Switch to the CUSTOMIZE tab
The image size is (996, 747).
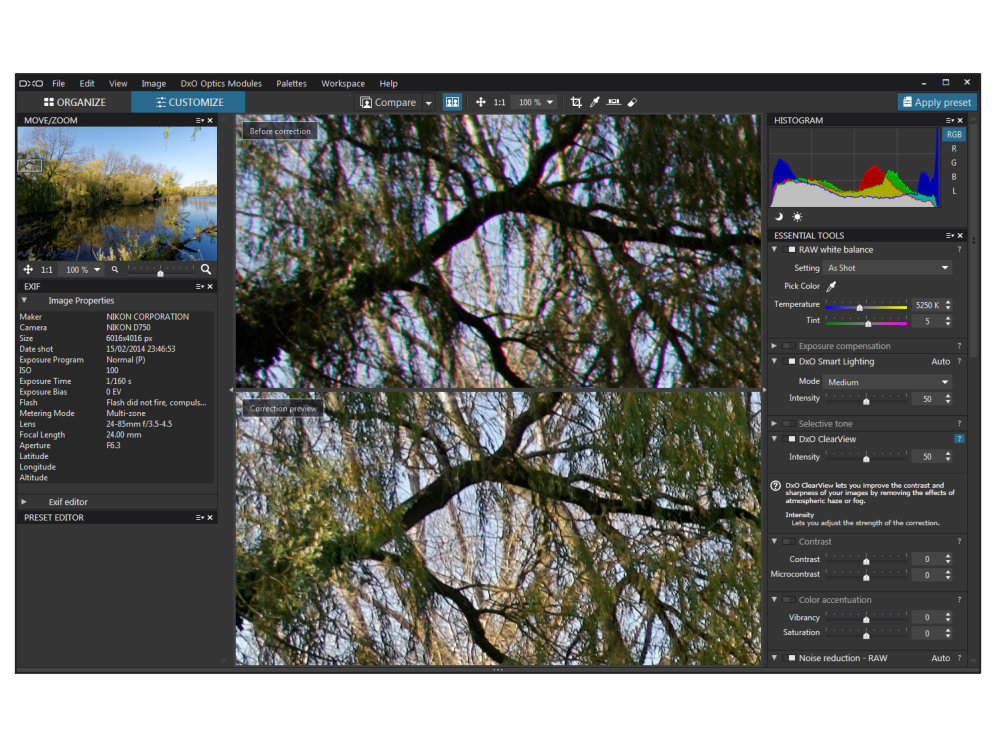tap(189, 102)
